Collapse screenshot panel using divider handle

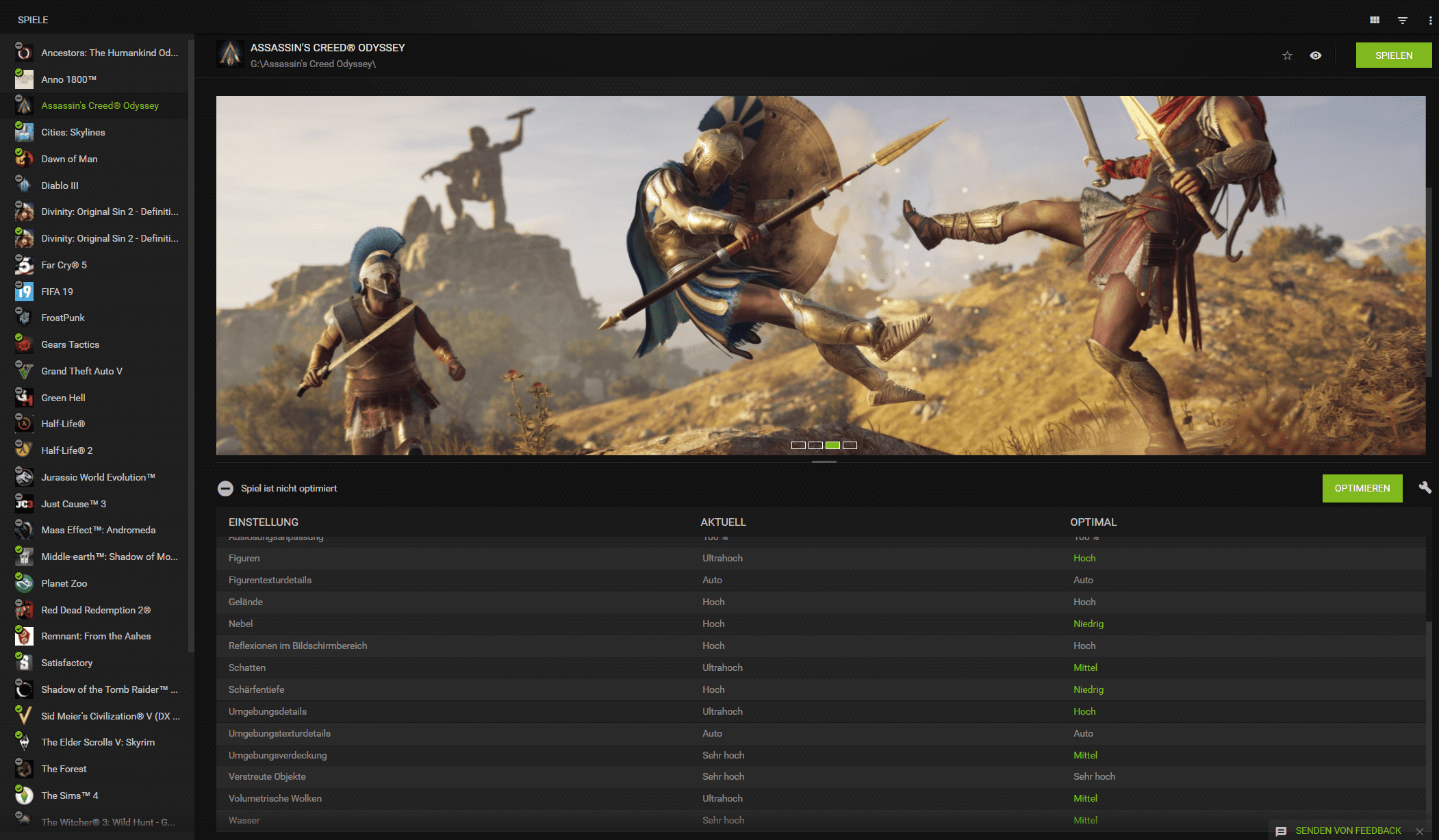824,462
